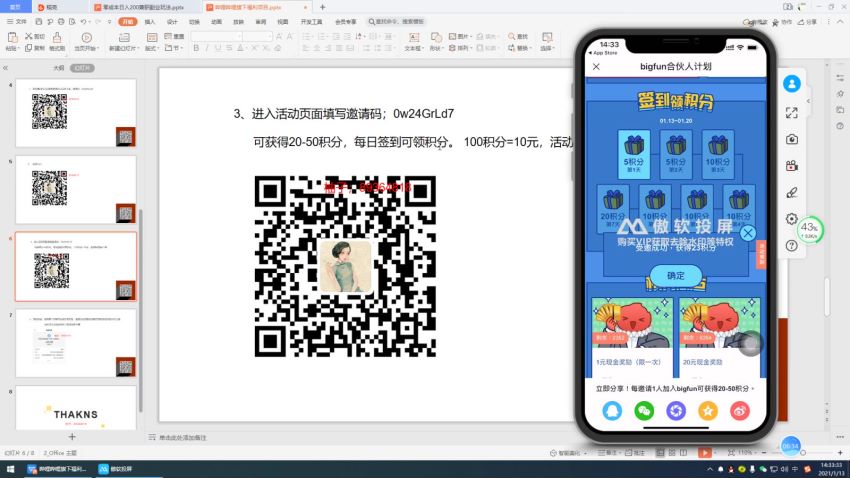
Task: Start recording with the video camera icon
Action: pos(791,166)
